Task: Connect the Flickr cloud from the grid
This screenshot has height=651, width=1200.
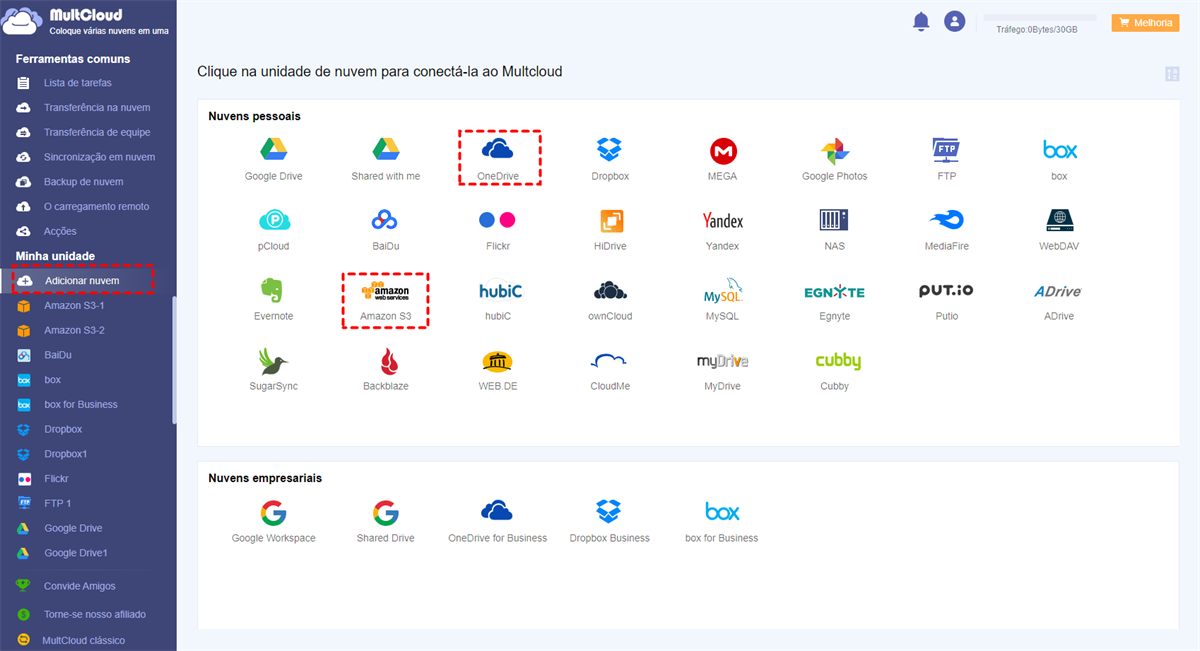Action: coord(498,229)
